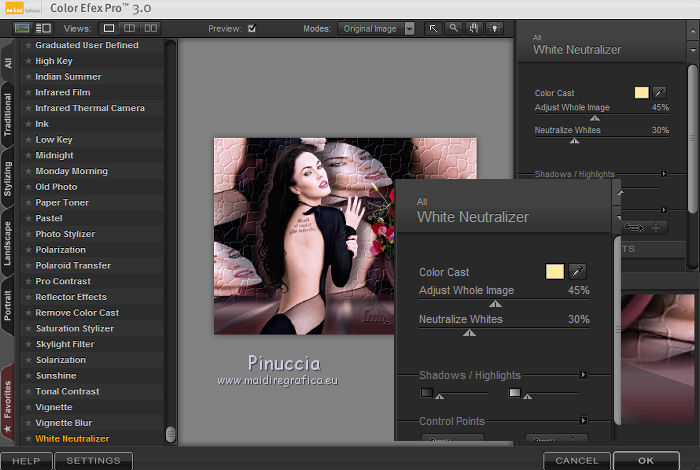Screen dimensions: 700x470
Task: Open the Modes dropdown menu
Action: click(x=409, y=29)
